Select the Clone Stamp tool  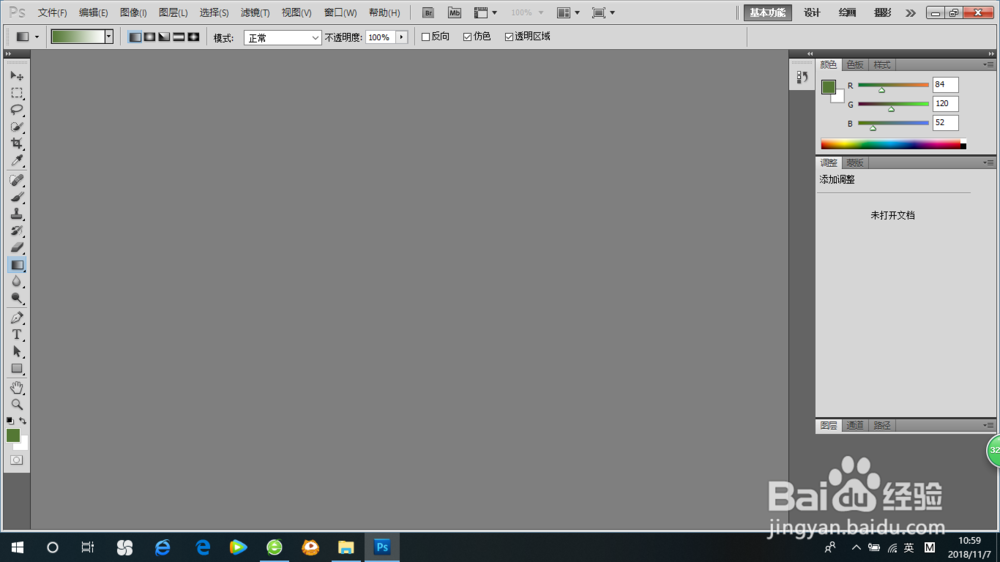17,214
